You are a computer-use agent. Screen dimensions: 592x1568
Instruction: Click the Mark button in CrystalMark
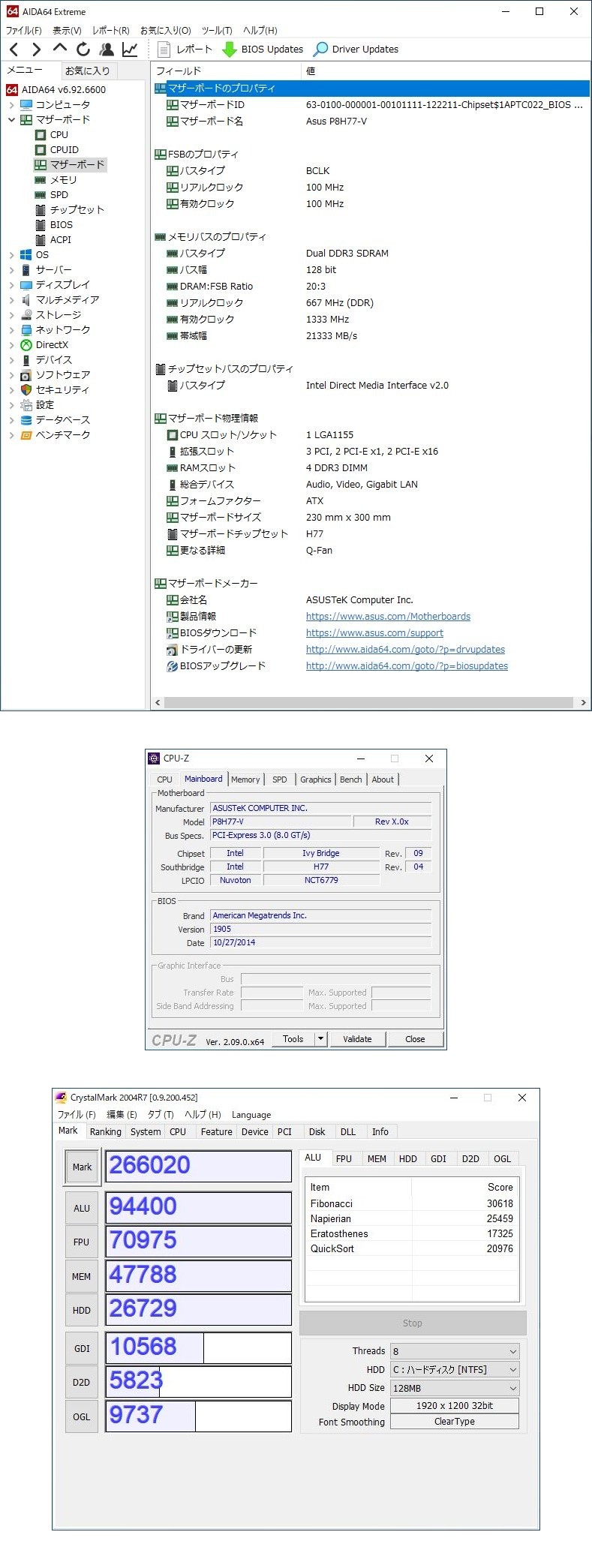[82, 1167]
